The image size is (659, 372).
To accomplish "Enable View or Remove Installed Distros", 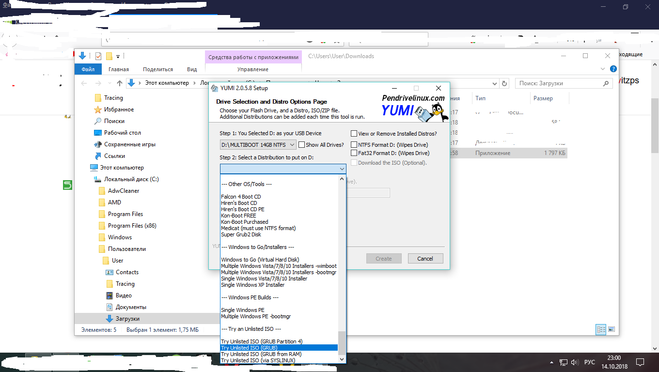I will coord(354,134).
